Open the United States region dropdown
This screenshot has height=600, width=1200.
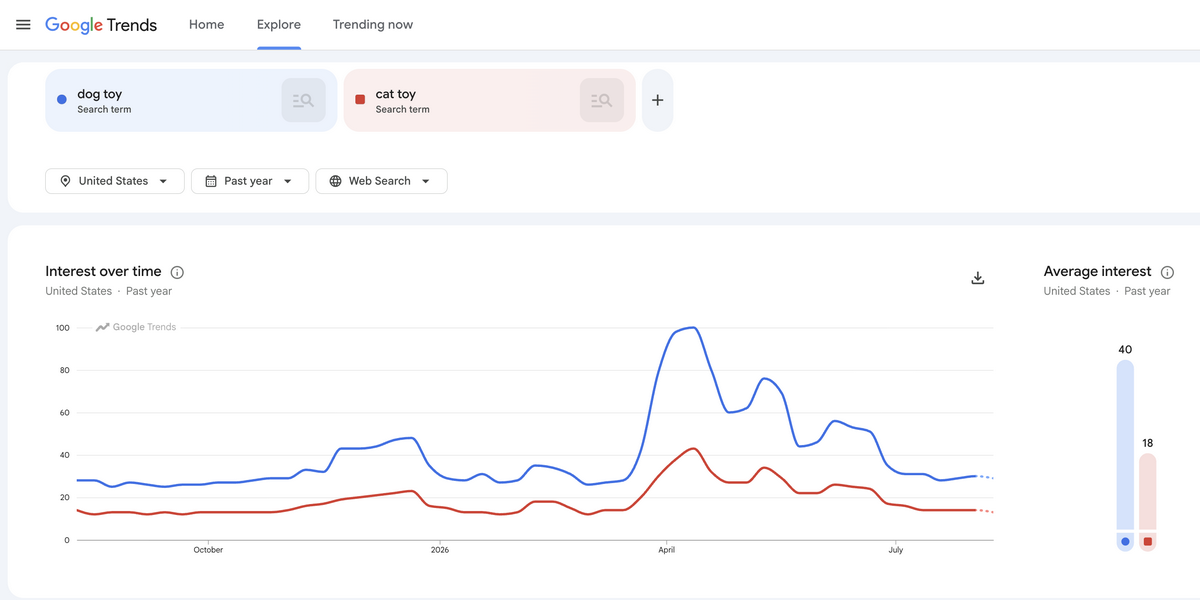(x=115, y=181)
